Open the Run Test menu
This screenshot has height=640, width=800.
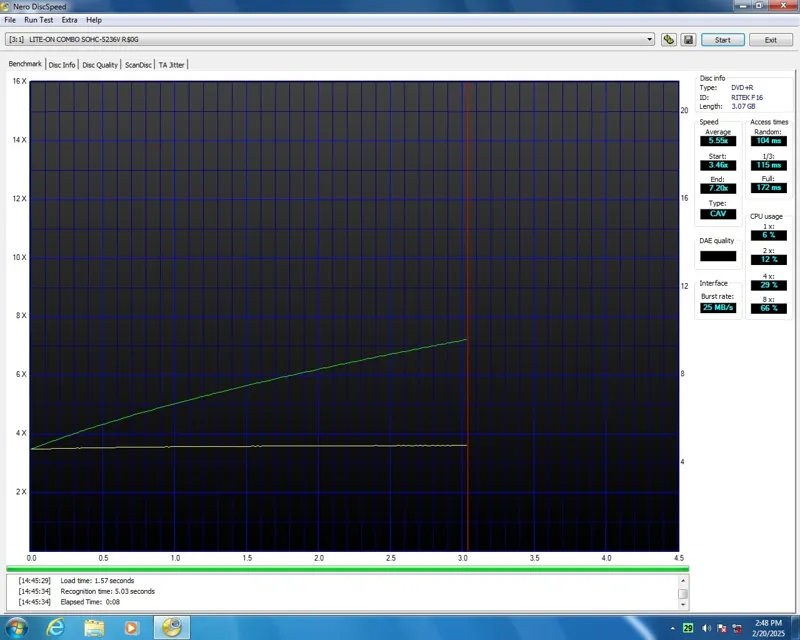pyautogui.click(x=39, y=20)
